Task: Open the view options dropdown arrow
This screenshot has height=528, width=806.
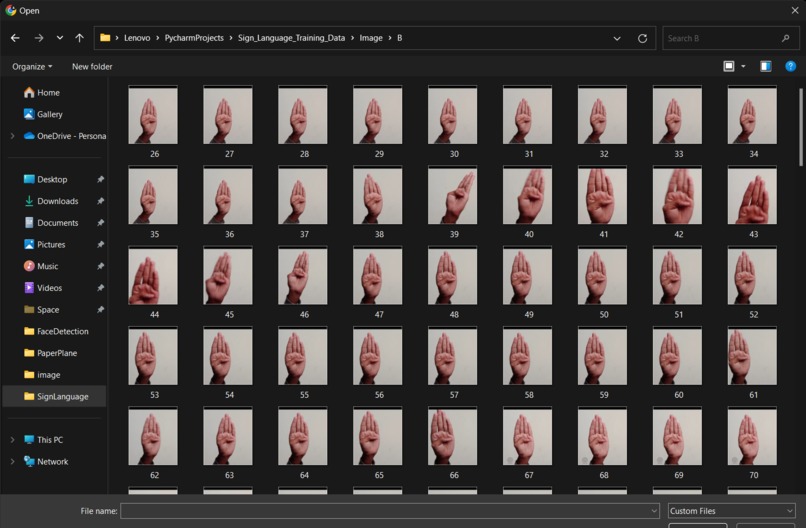Action: 743,66
